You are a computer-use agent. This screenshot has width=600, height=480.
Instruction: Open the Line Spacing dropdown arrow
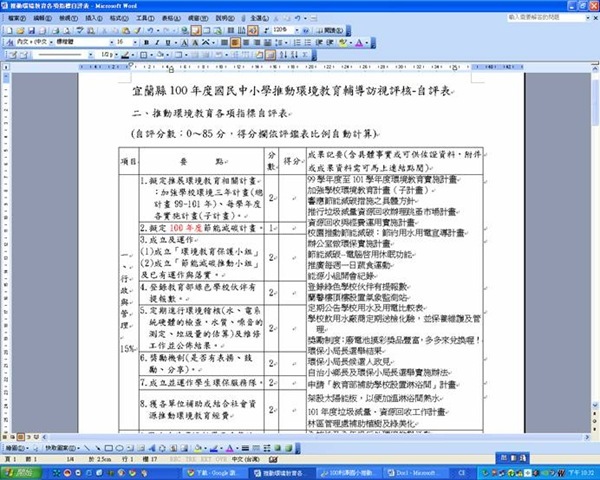[286, 42]
